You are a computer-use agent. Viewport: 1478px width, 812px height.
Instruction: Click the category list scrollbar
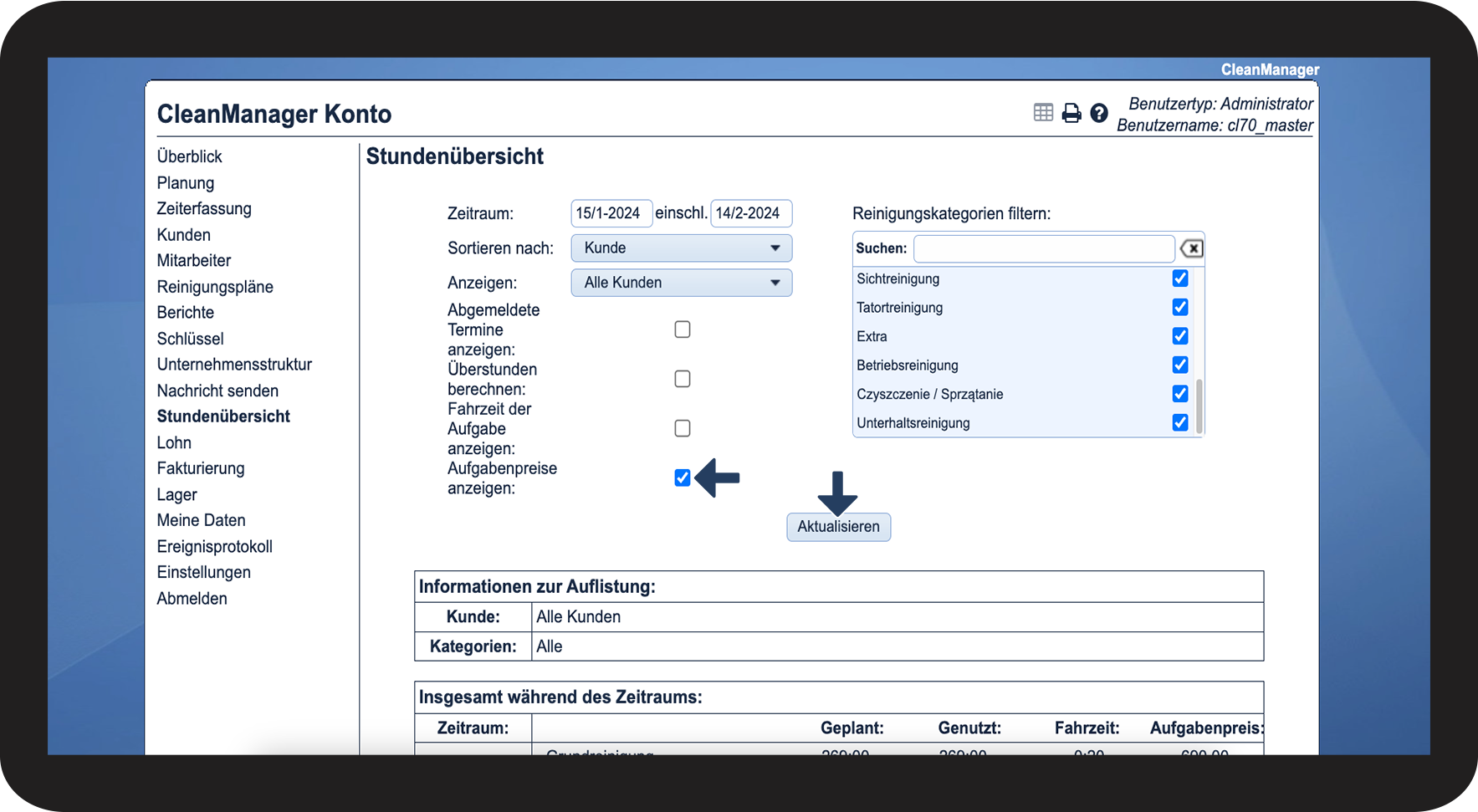[1199, 406]
